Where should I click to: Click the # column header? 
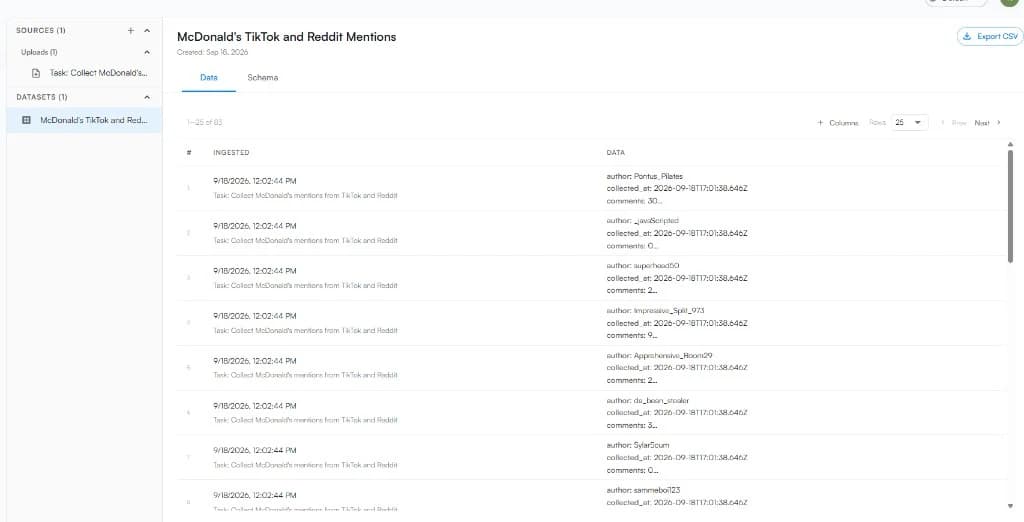(189, 152)
